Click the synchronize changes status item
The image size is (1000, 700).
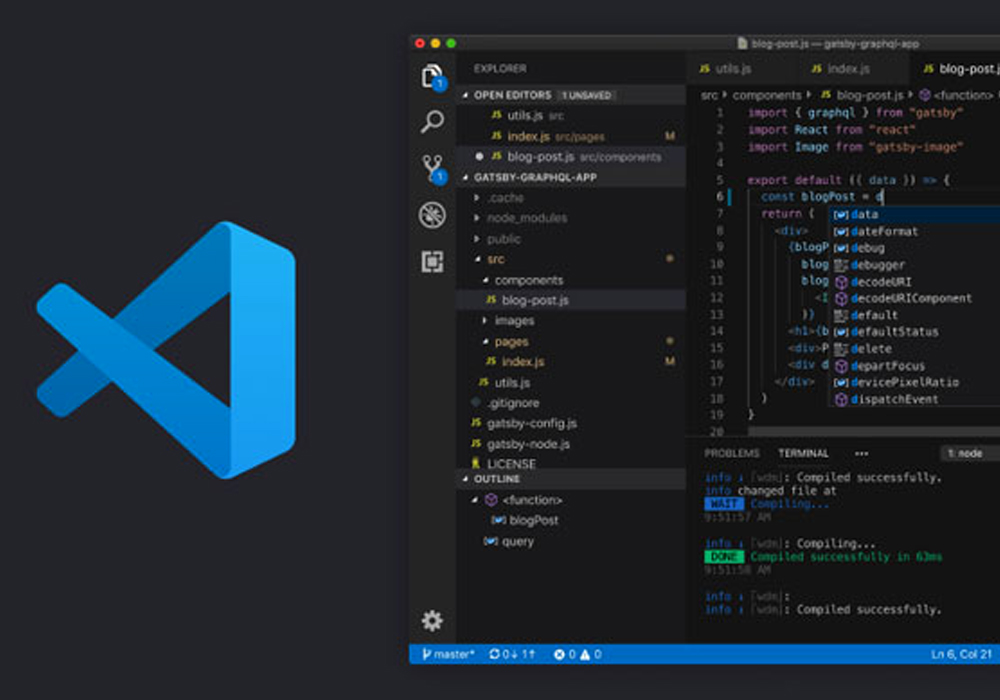[x=512, y=654]
